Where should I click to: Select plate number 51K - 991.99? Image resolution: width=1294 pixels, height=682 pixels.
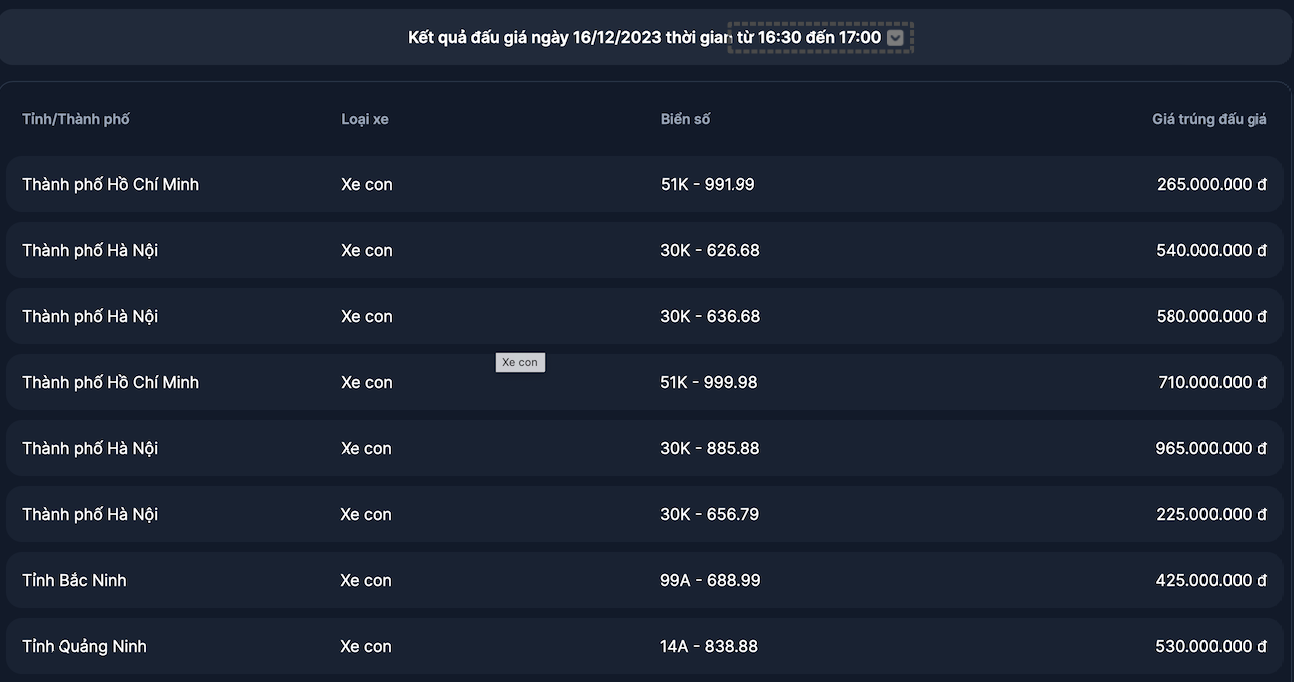tap(707, 184)
